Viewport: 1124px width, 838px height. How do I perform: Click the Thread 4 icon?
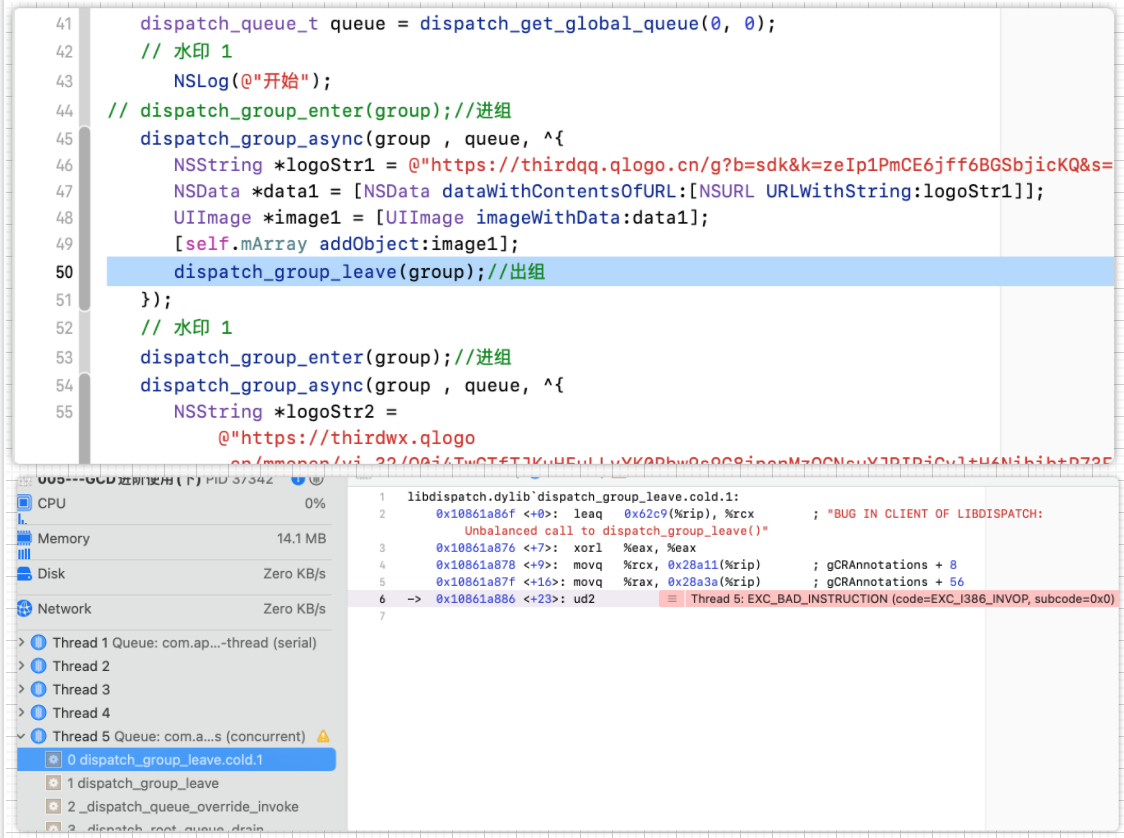tap(39, 713)
